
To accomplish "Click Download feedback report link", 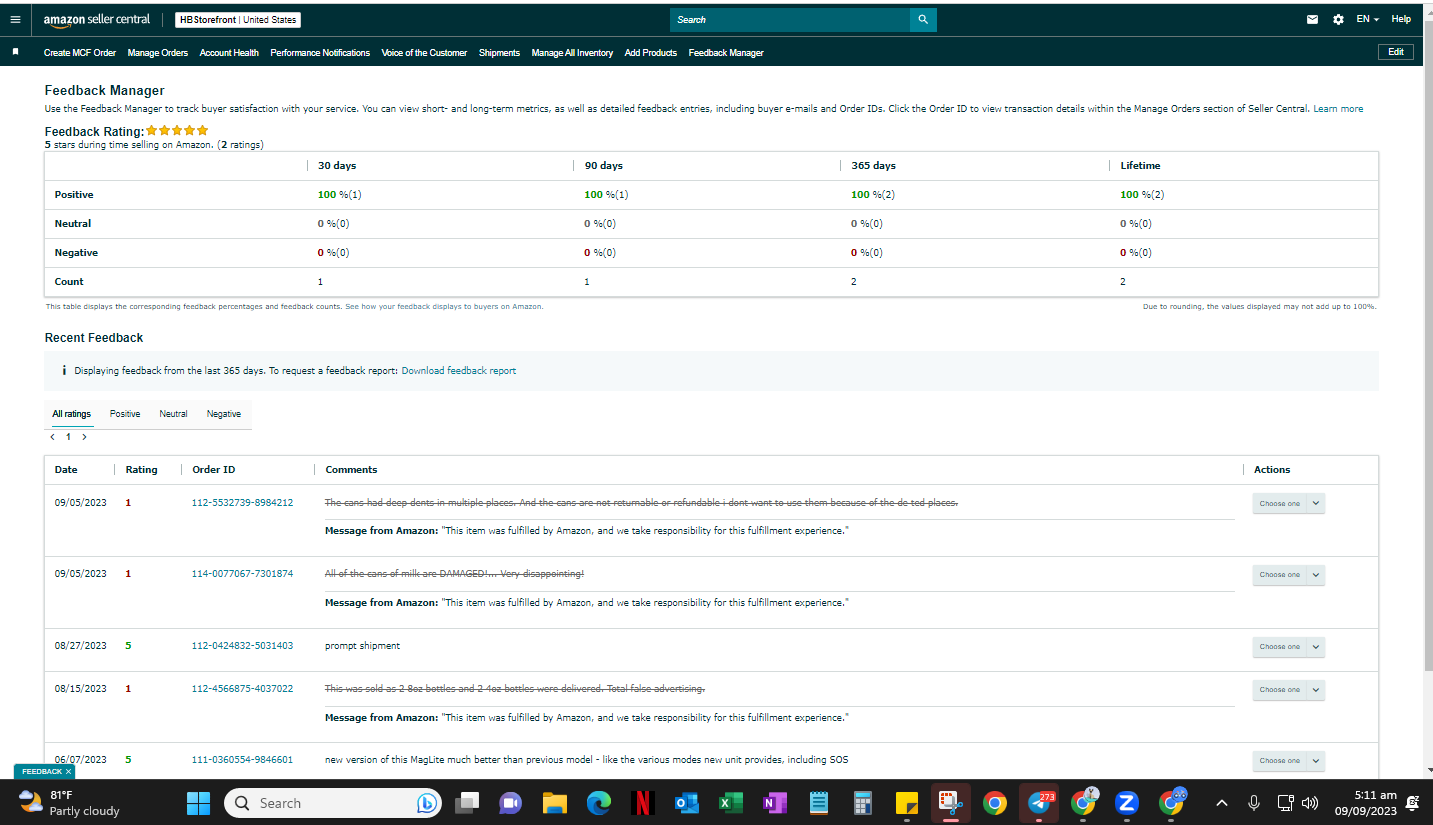I will tap(459, 371).
